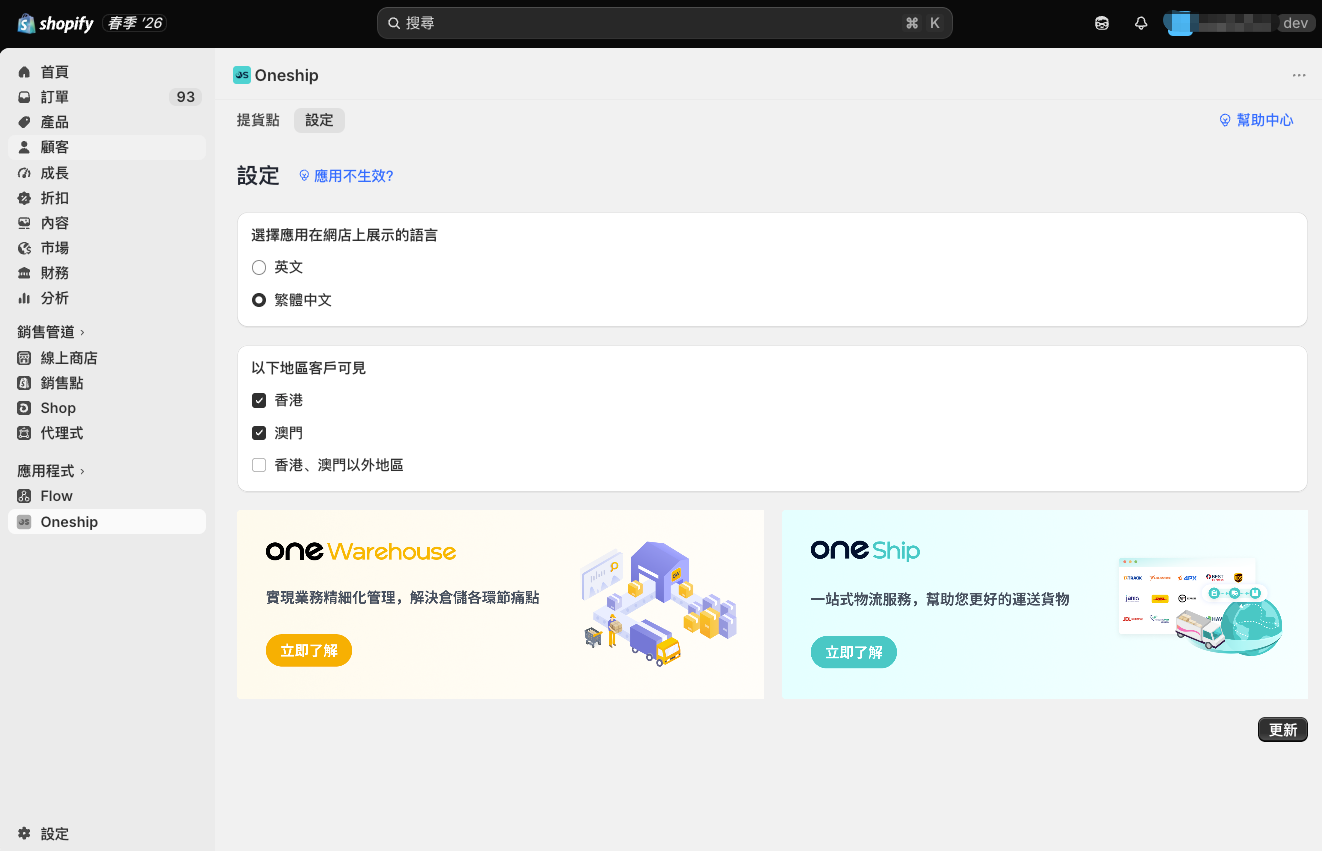Uncheck the 香港 region checkbox
This screenshot has width=1322, height=851.
(259, 400)
